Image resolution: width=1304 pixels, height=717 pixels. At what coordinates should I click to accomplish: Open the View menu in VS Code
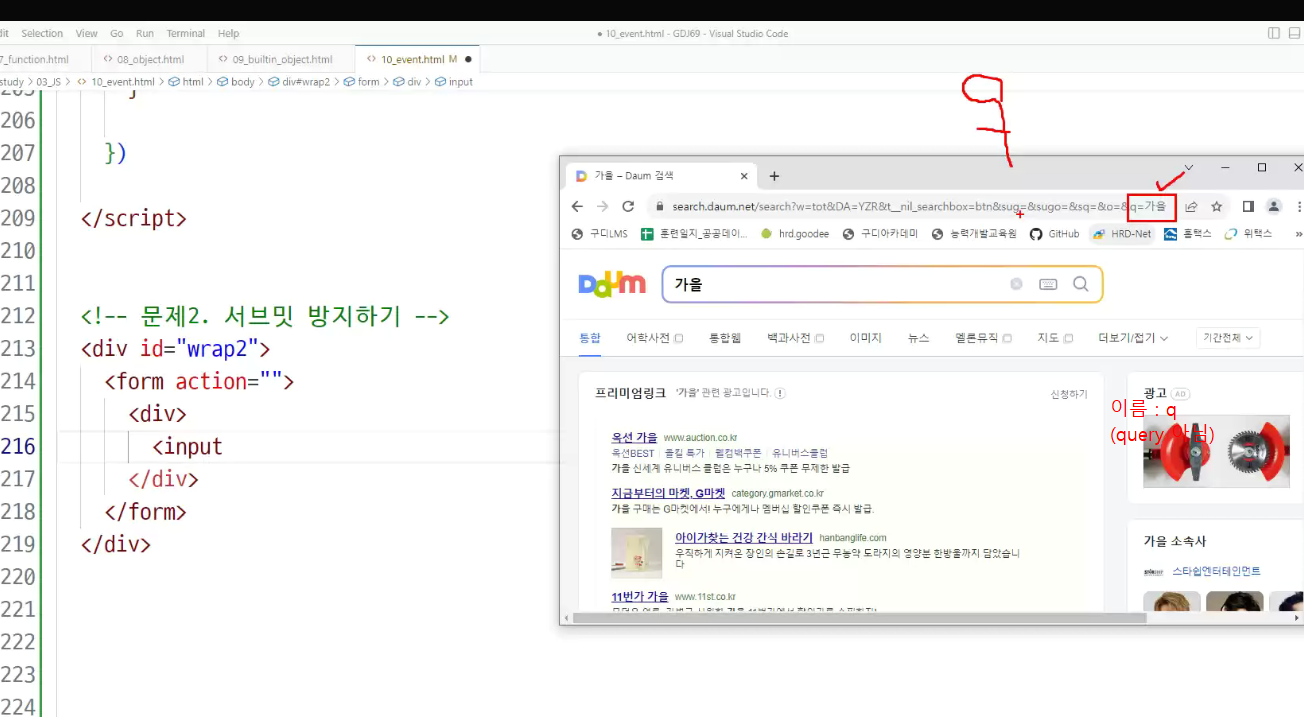coord(87,33)
